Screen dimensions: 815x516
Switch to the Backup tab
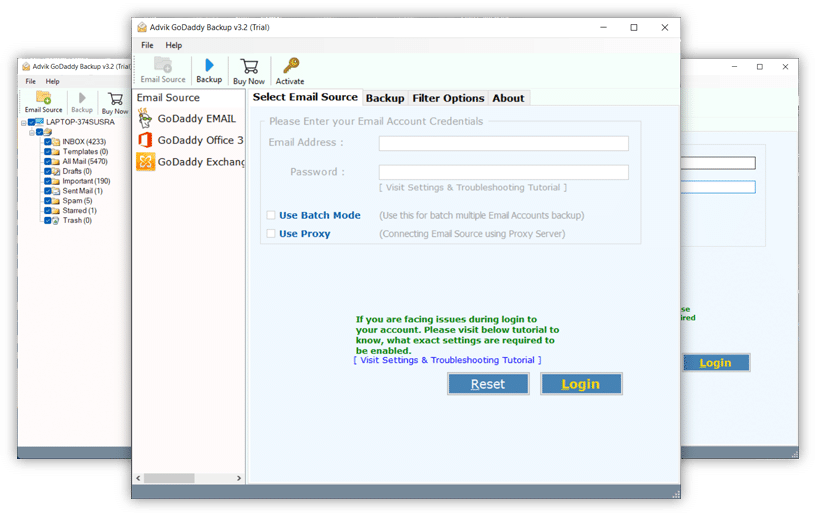(x=385, y=98)
